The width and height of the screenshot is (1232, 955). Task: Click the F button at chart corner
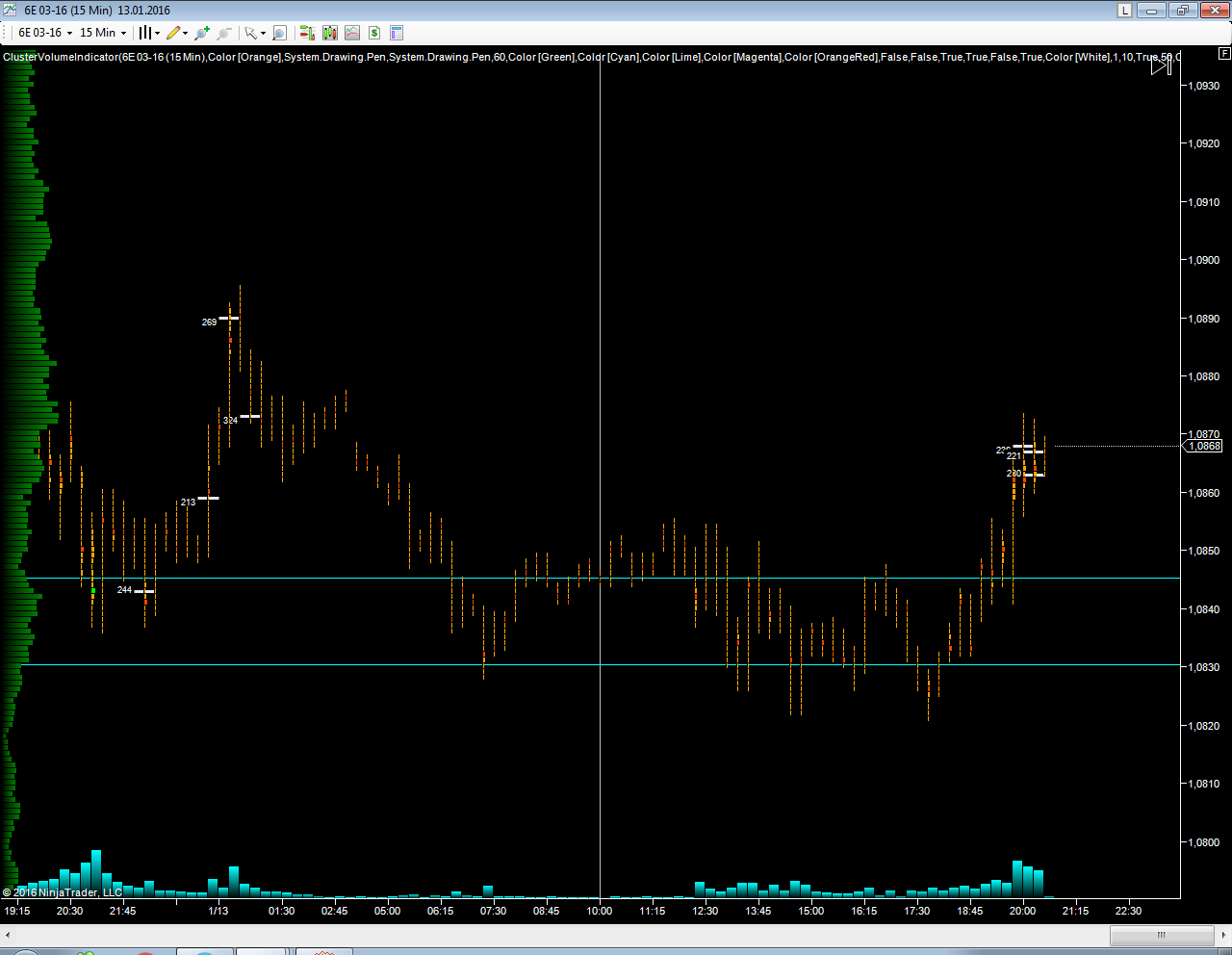point(1224,53)
